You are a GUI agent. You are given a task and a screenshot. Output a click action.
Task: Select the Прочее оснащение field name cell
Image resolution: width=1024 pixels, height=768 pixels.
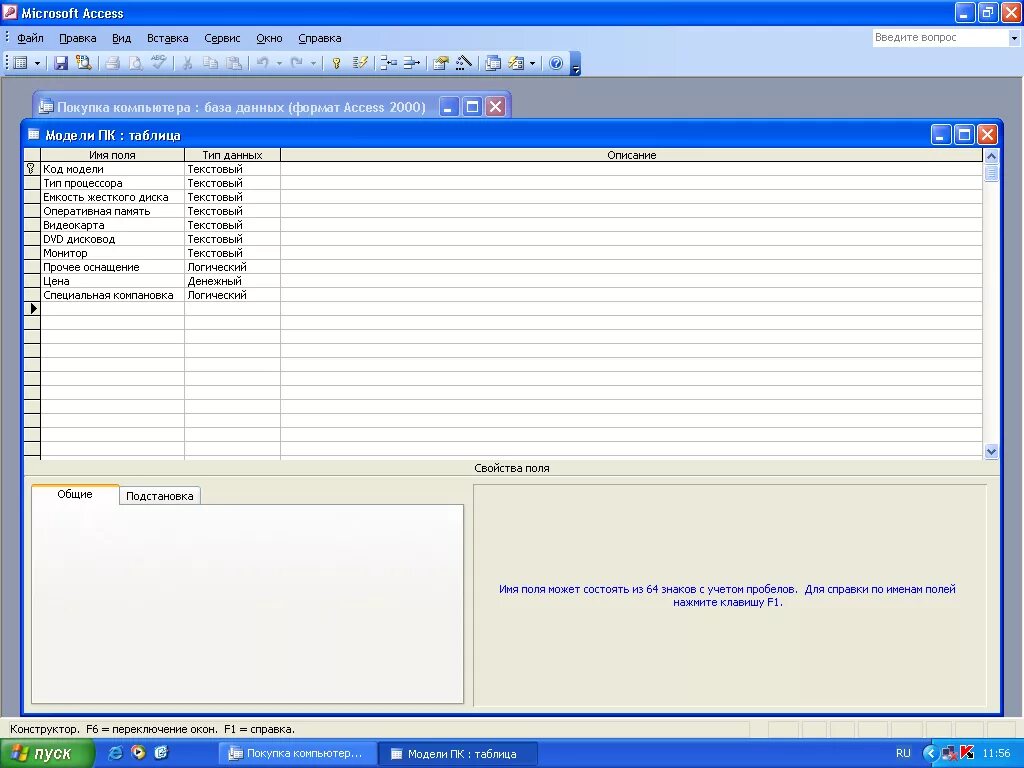pyautogui.click(x=112, y=267)
